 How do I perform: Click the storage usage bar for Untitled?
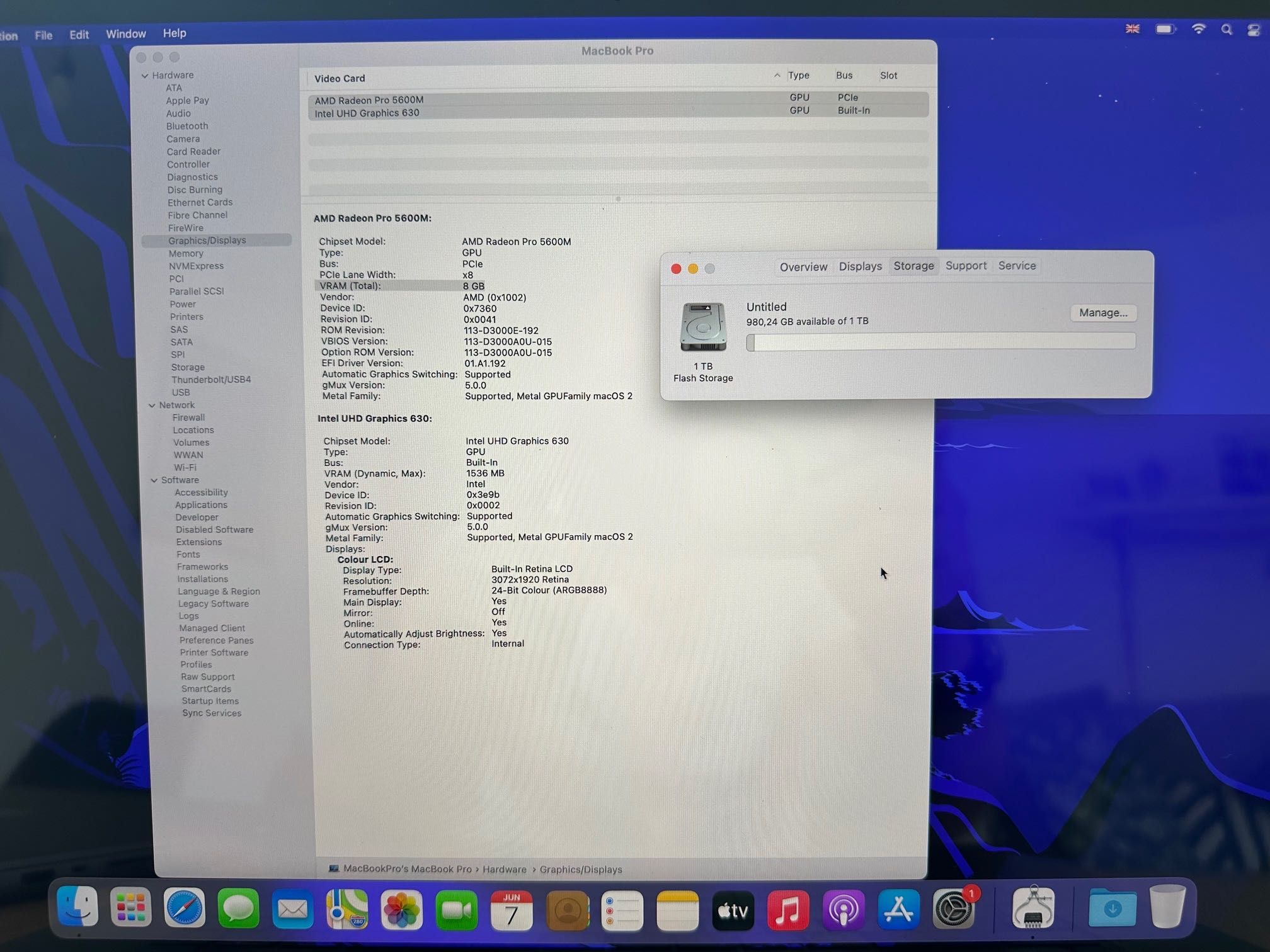[x=941, y=342]
